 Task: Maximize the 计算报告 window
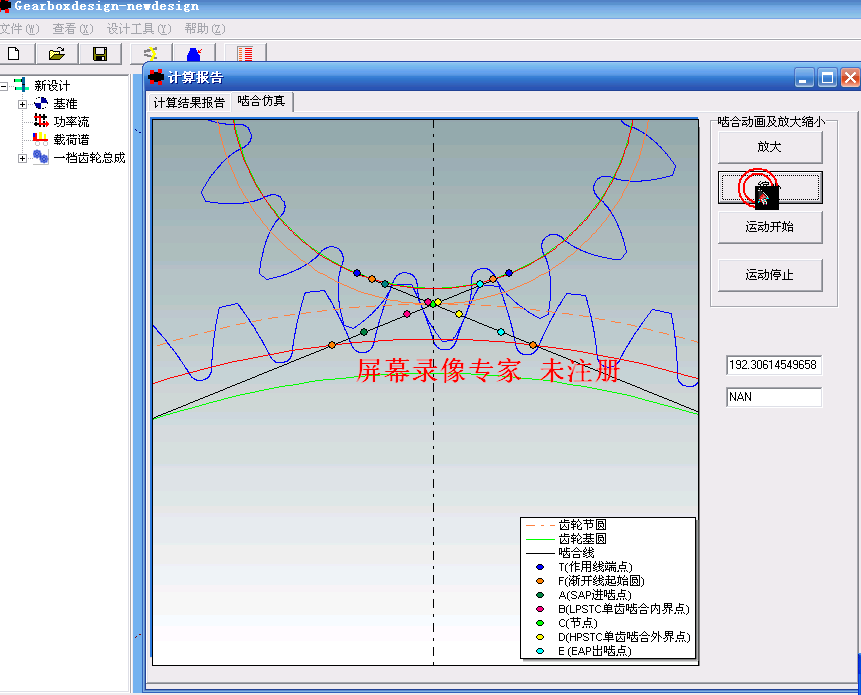pyautogui.click(x=827, y=77)
